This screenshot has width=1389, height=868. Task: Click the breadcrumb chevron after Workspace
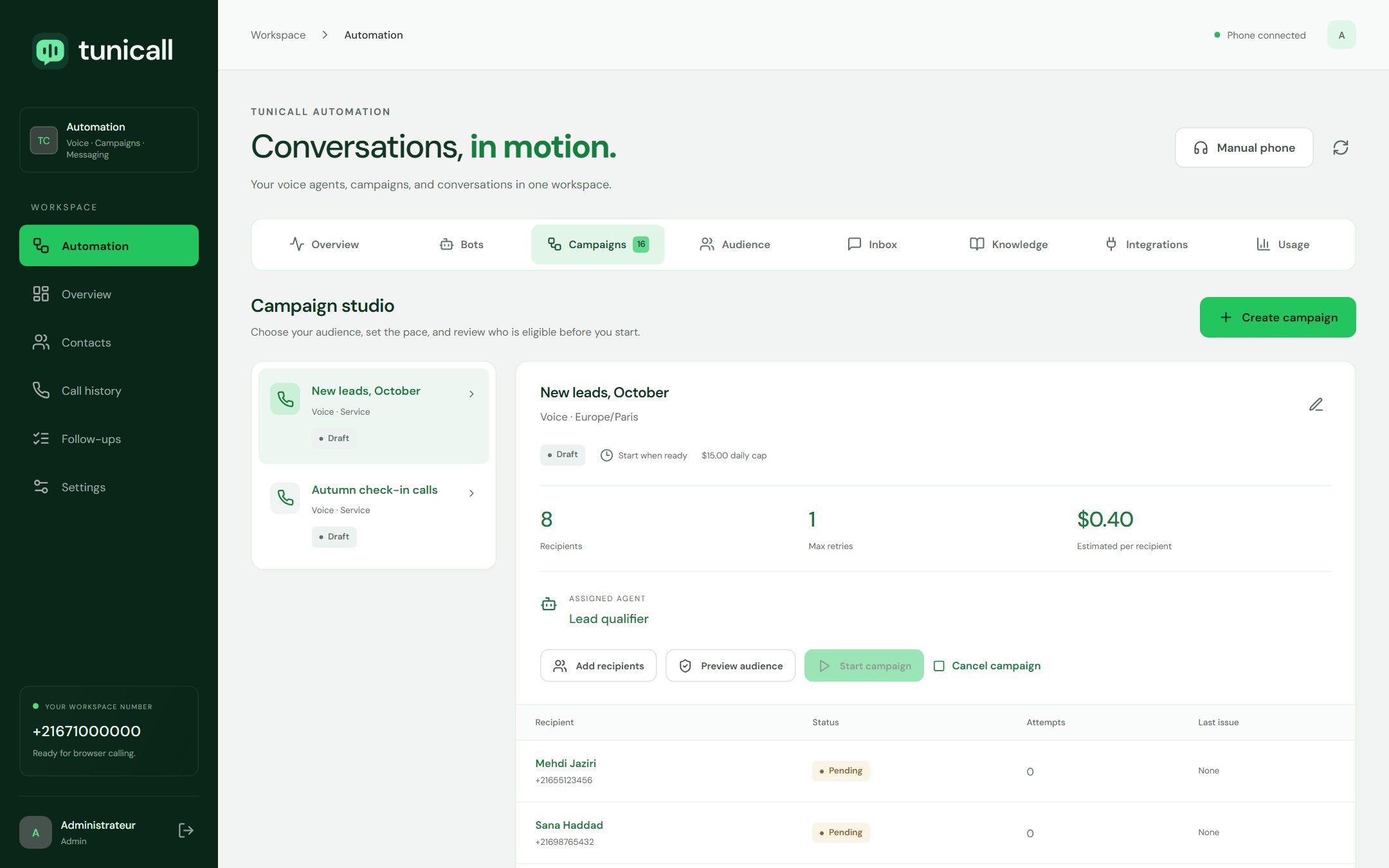click(x=325, y=35)
